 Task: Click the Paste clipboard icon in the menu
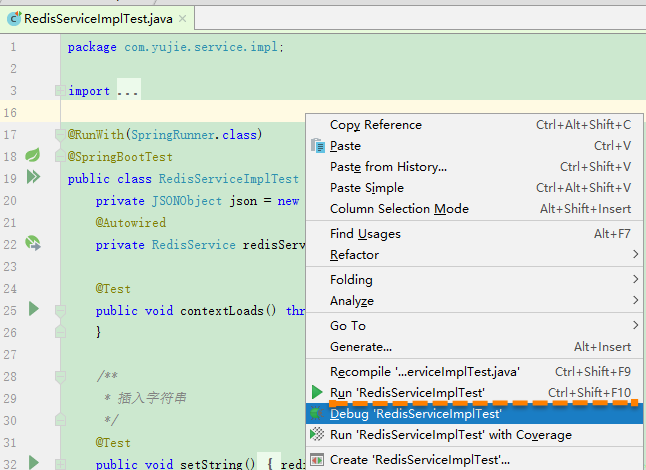[318, 146]
